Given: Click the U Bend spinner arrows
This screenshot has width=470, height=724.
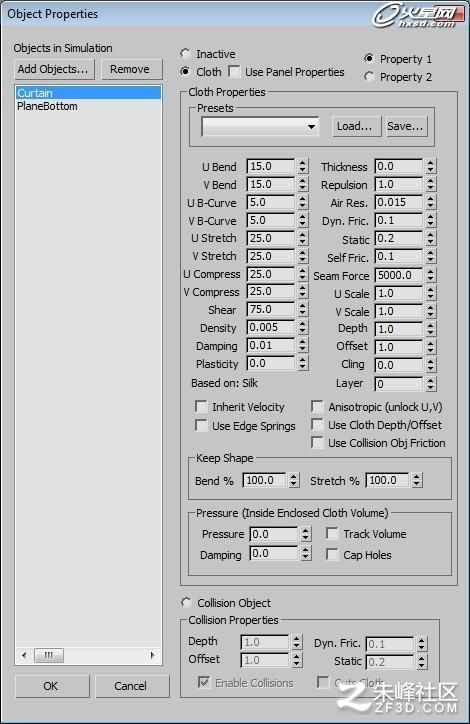Looking at the screenshot, I should point(302,166).
